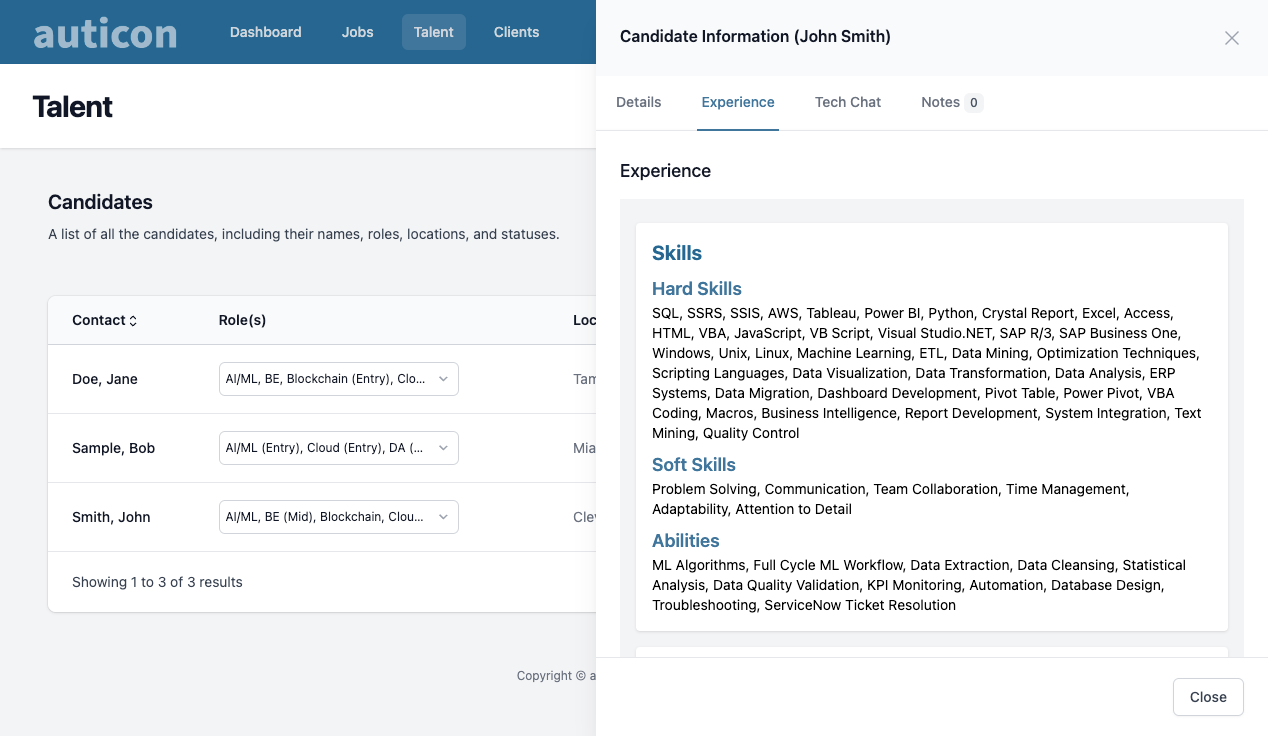Select candidate Doe, Jane
Viewport: 1268px width, 736px height.
click(104, 379)
